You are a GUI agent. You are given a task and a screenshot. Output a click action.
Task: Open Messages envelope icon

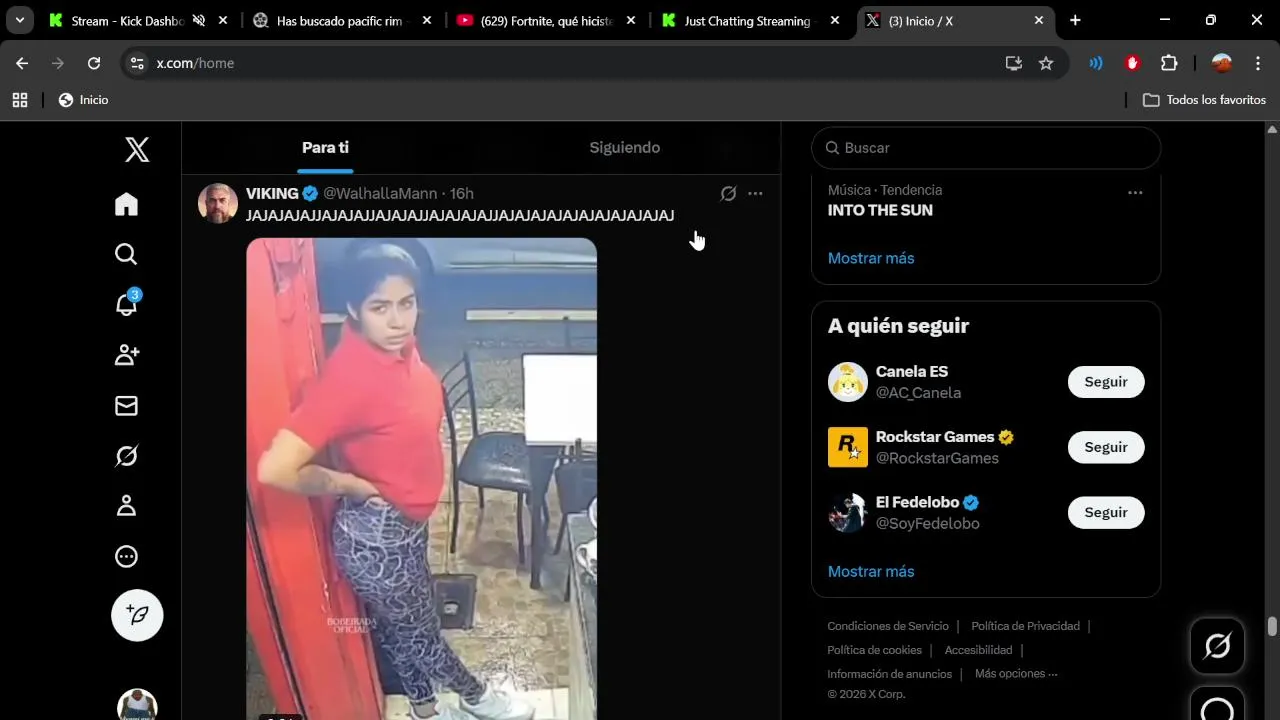pyautogui.click(x=126, y=405)
